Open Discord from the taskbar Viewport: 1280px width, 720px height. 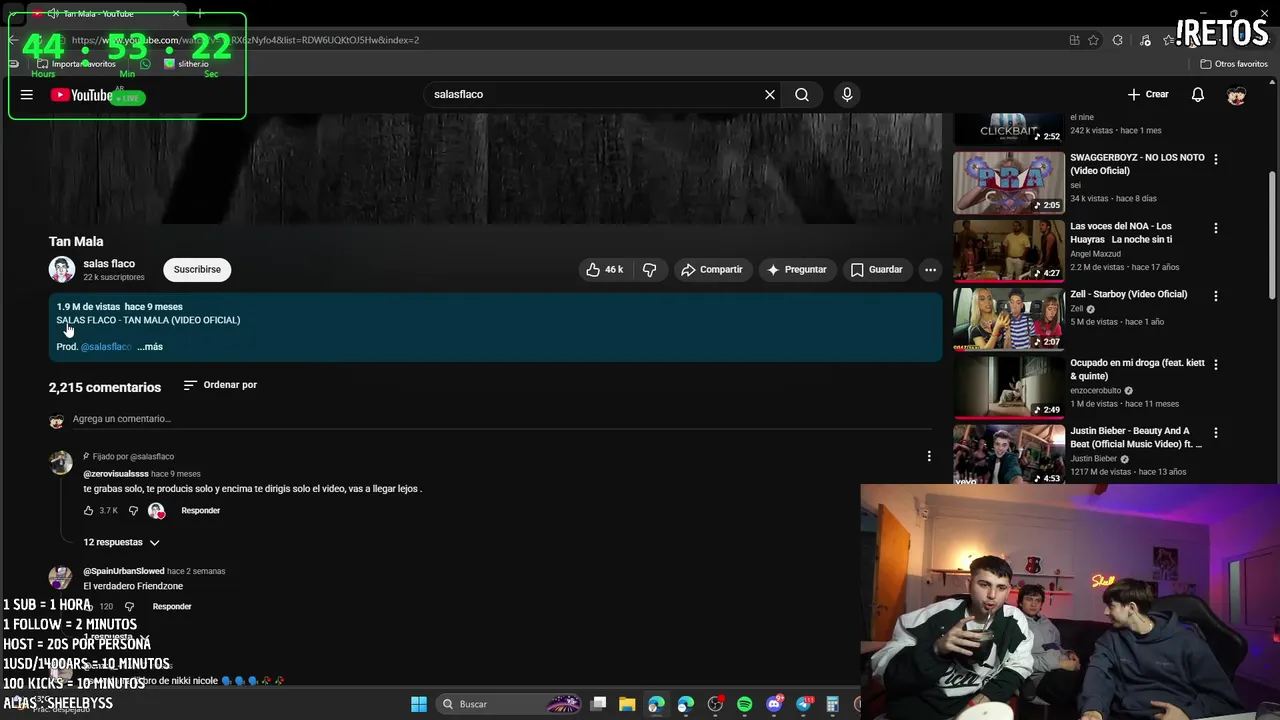[x=774, y=704]
